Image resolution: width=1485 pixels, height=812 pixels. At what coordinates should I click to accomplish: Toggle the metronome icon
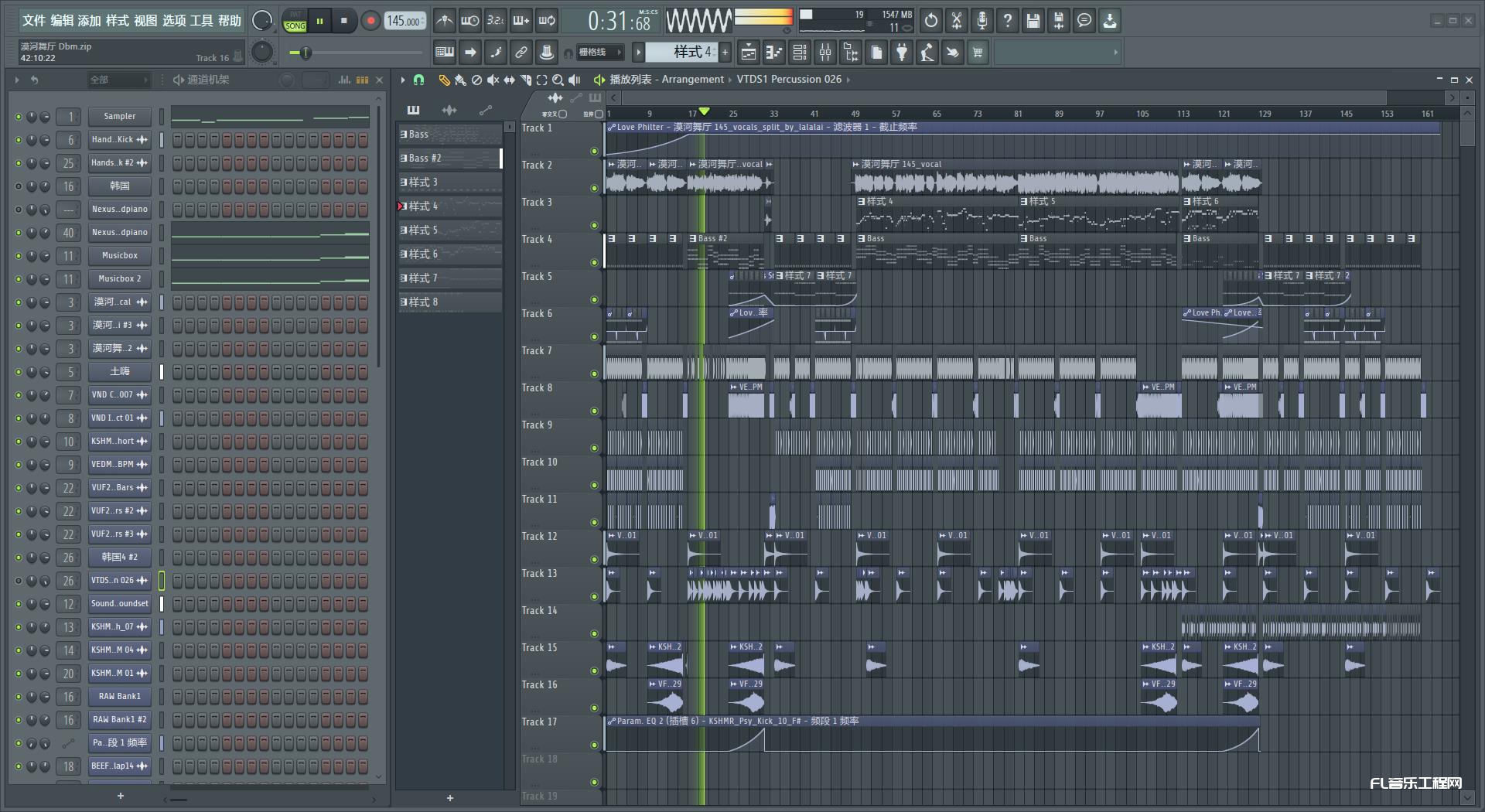coord(444,21)
